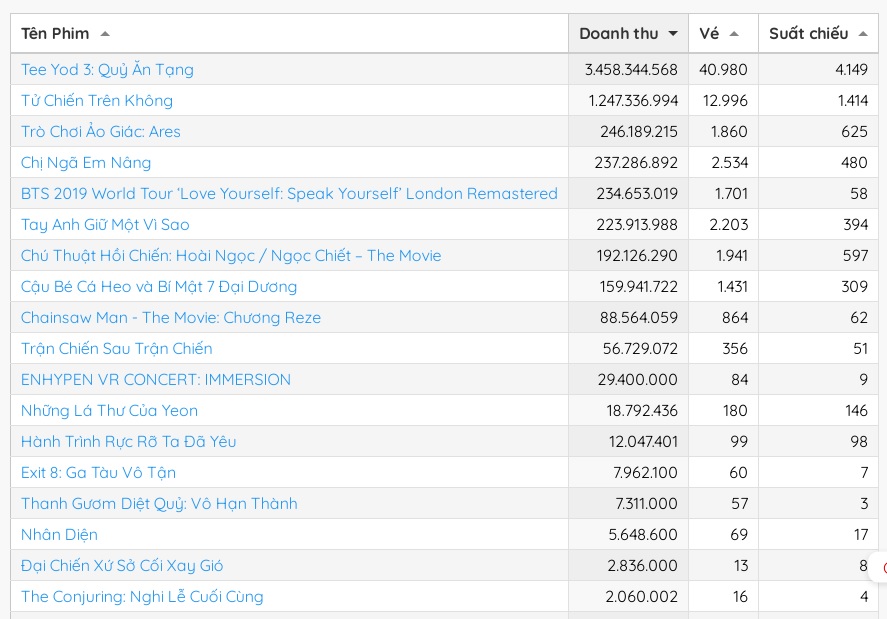Screen dimensions: 887x619
Task: Open Tử Chiến Trên Không movie page
Action: [97, 101]
